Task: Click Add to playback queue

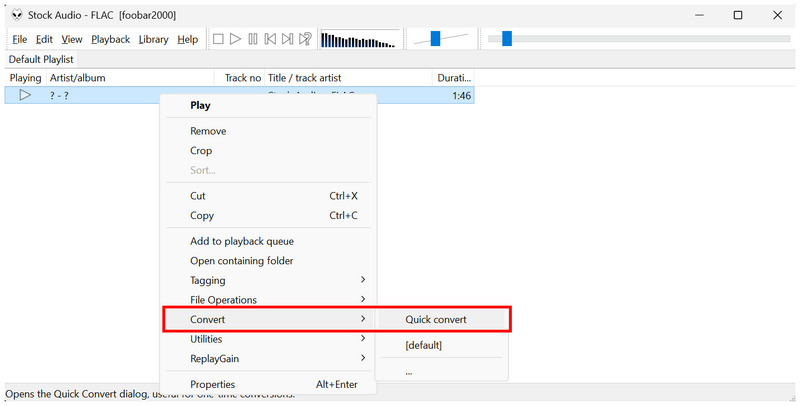Action: click(268, 241)
